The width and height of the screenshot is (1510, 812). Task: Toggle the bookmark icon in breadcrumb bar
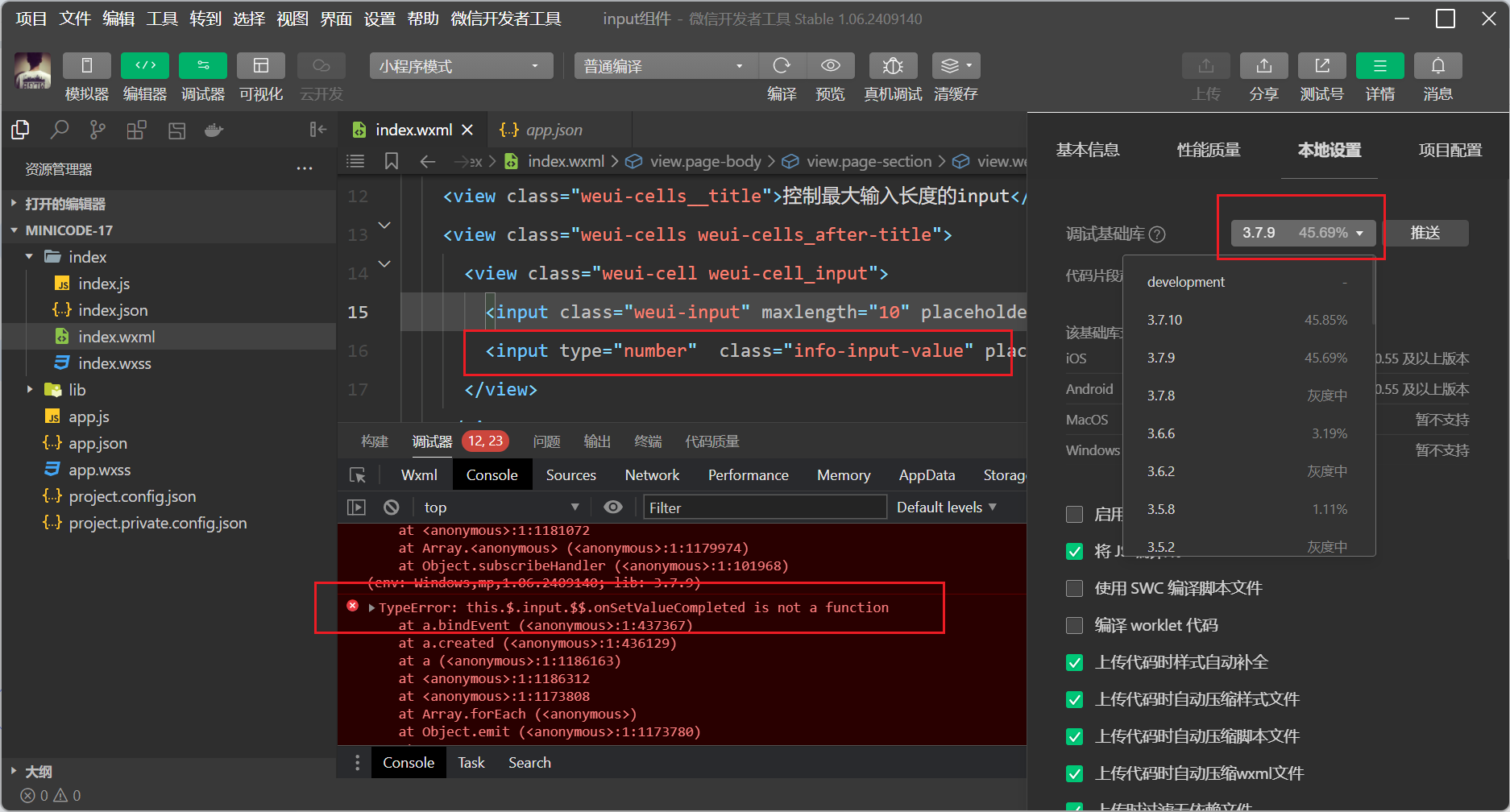pos(392,161)
